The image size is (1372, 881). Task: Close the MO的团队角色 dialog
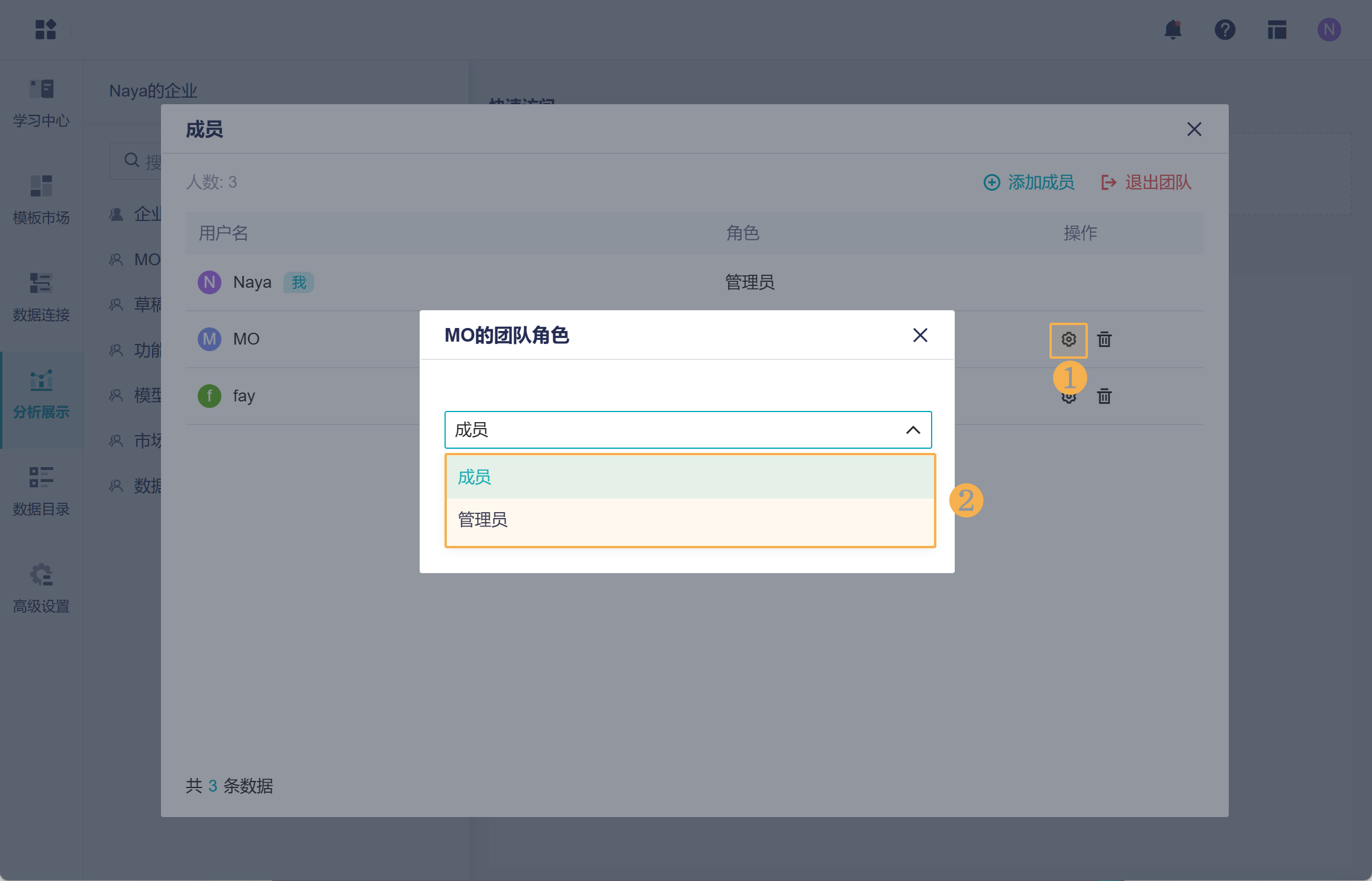click(x=920, y=336)
